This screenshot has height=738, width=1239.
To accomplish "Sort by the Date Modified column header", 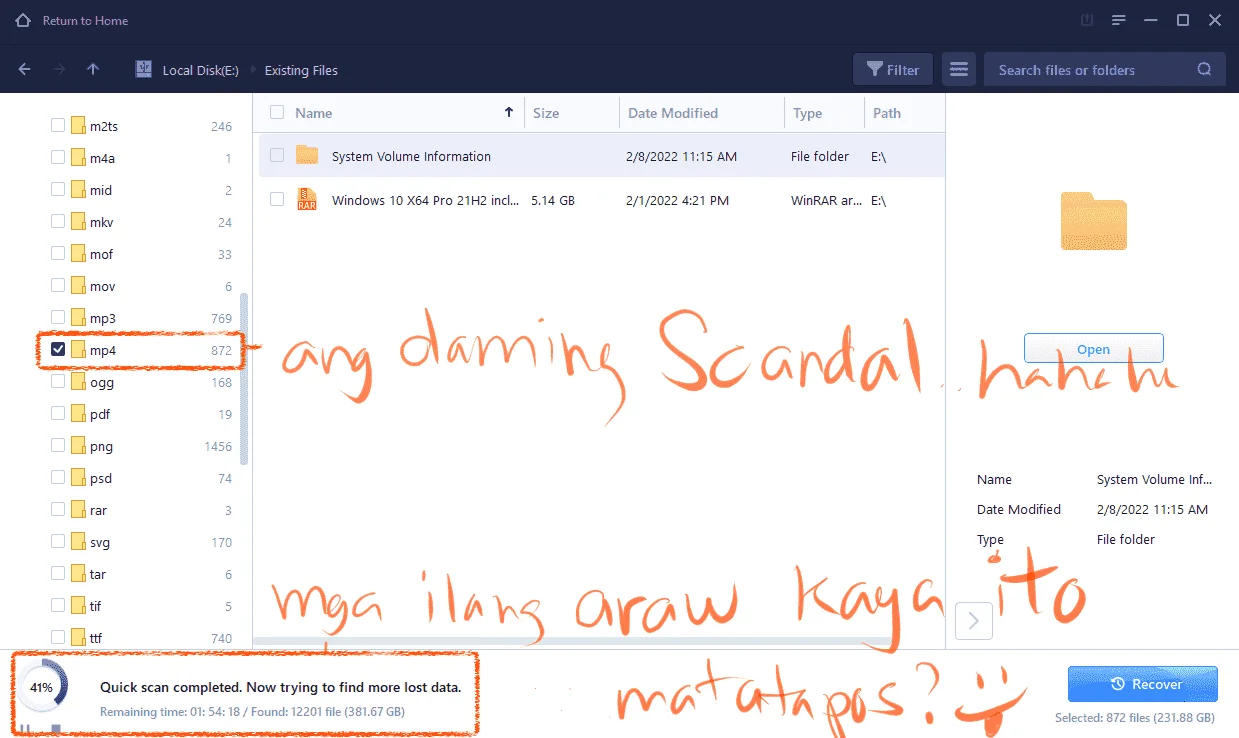I will 673,113.
